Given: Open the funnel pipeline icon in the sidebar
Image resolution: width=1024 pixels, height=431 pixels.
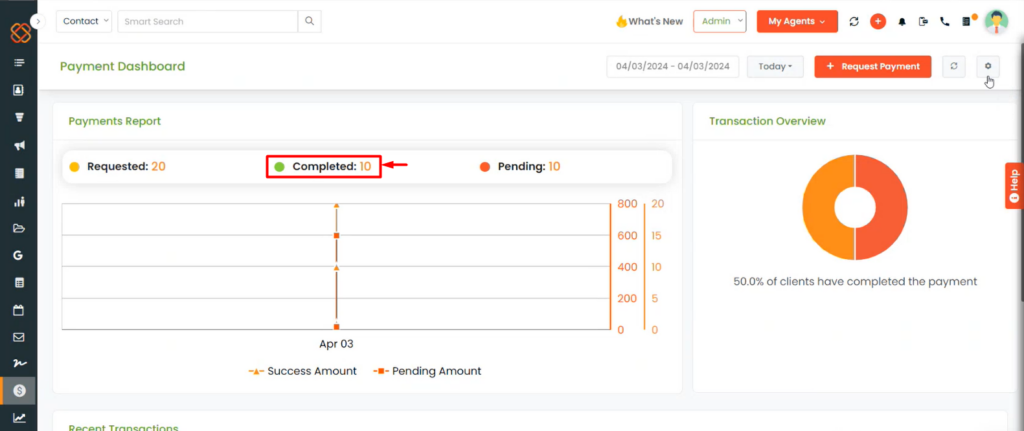Looking at the screenshot, I should [19, 118].
